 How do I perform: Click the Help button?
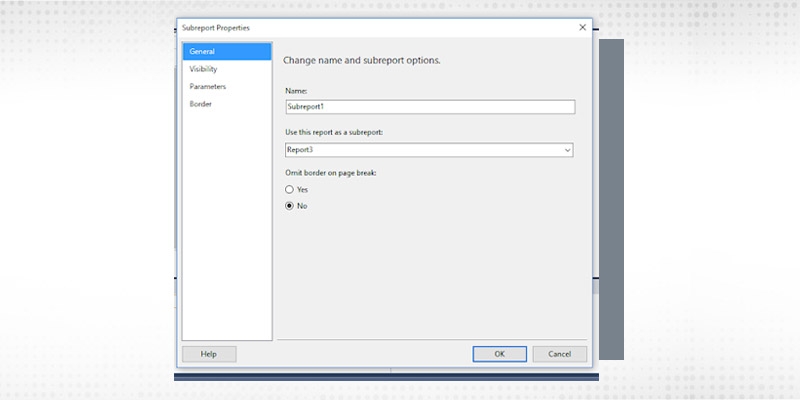pos(209,354)
